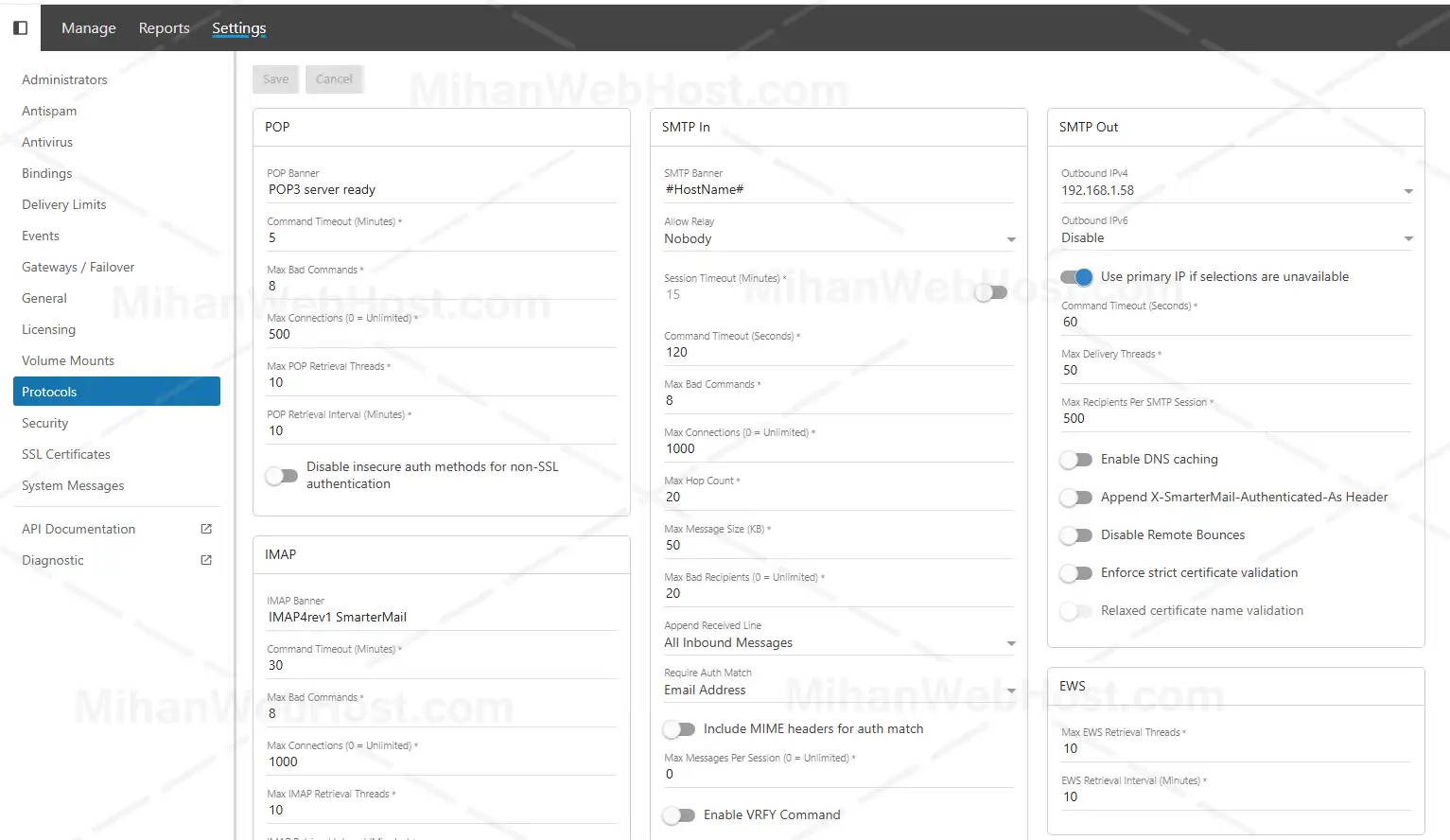The width and height of the screenshot is (1450, 840).
Task: Switch to the Manage tab
Action: click(x=89, y=28)
